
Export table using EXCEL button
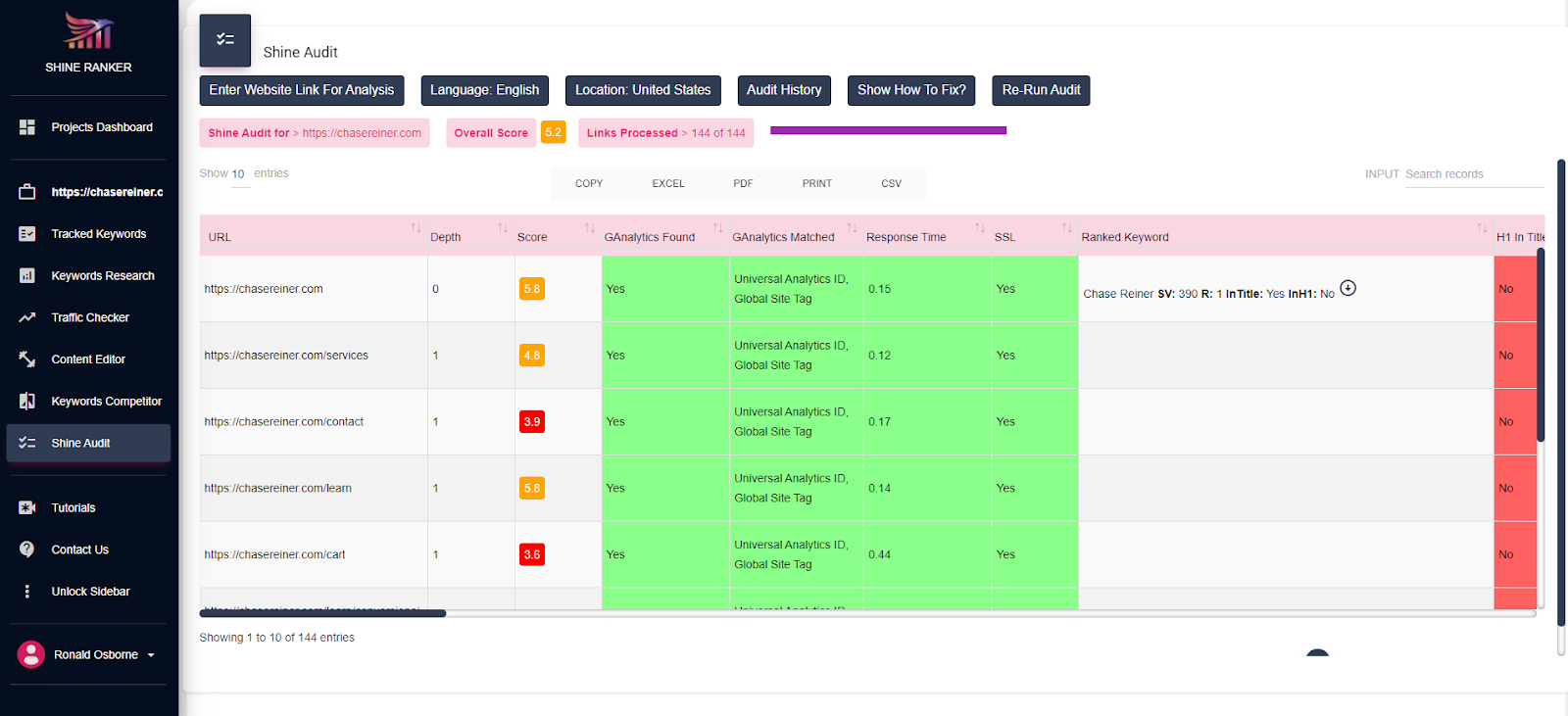tap(668, 183)
